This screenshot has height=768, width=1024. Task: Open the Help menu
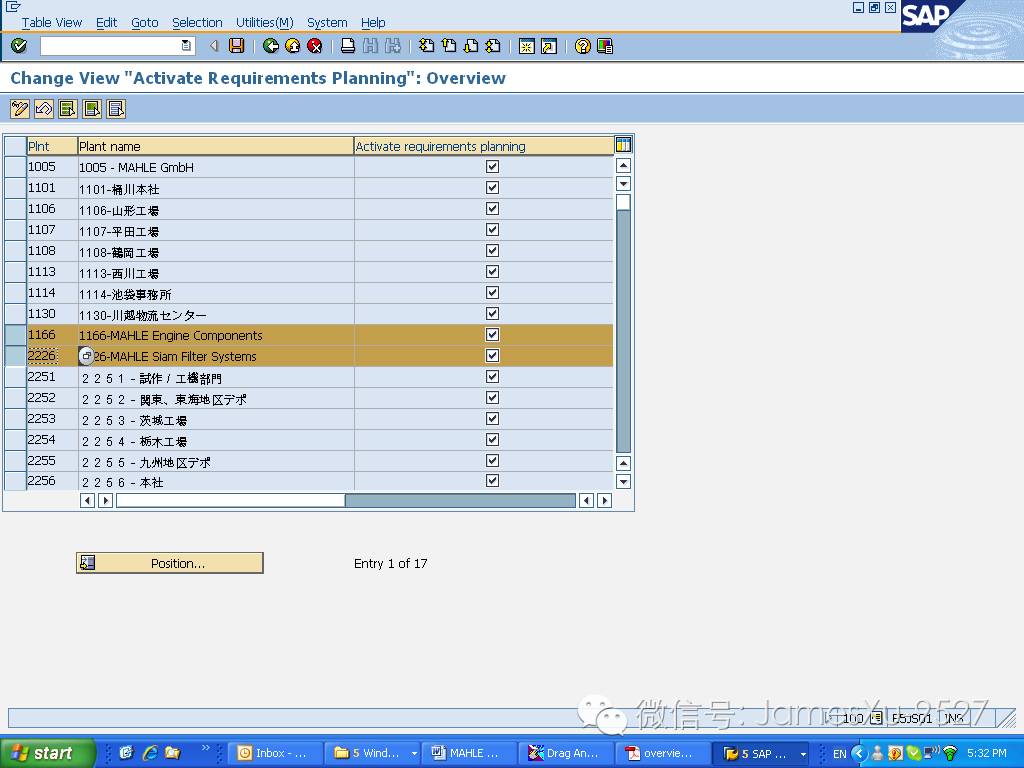tap(373, 22)
